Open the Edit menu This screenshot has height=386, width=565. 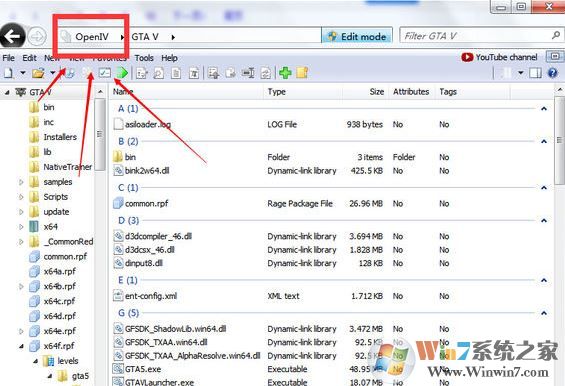point(29,58)
